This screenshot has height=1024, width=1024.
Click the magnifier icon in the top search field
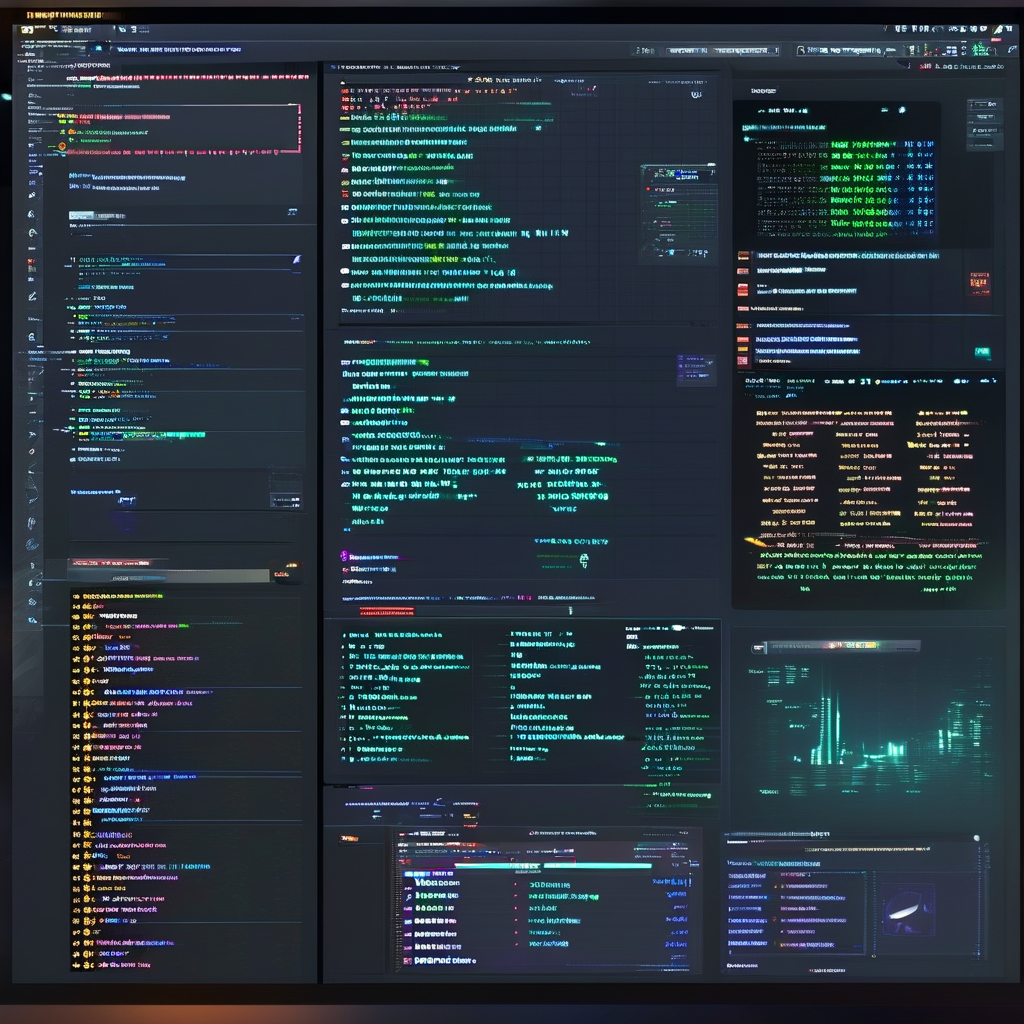[x=801, y=50]
